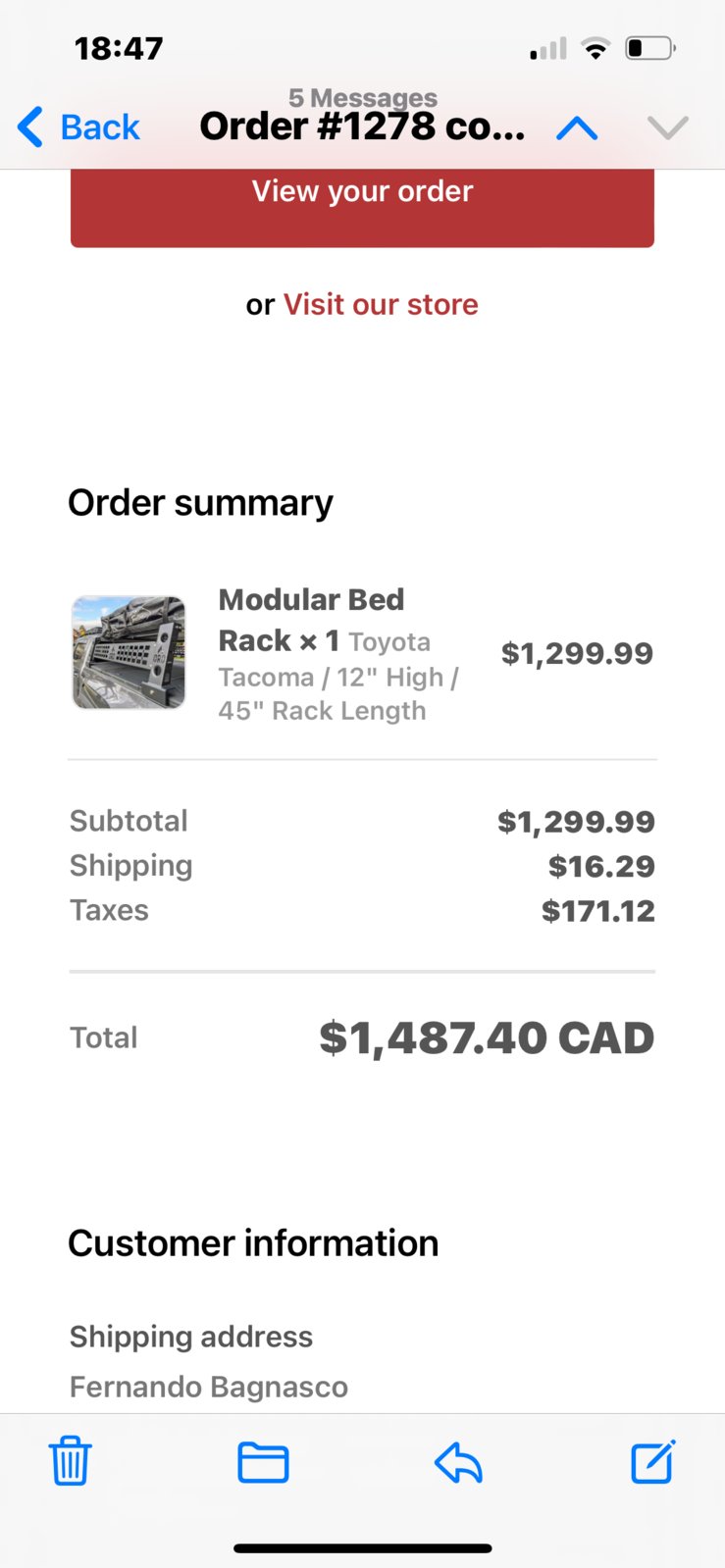
Task: Compose a new message with pencil icon
Action: (652, 1461)
